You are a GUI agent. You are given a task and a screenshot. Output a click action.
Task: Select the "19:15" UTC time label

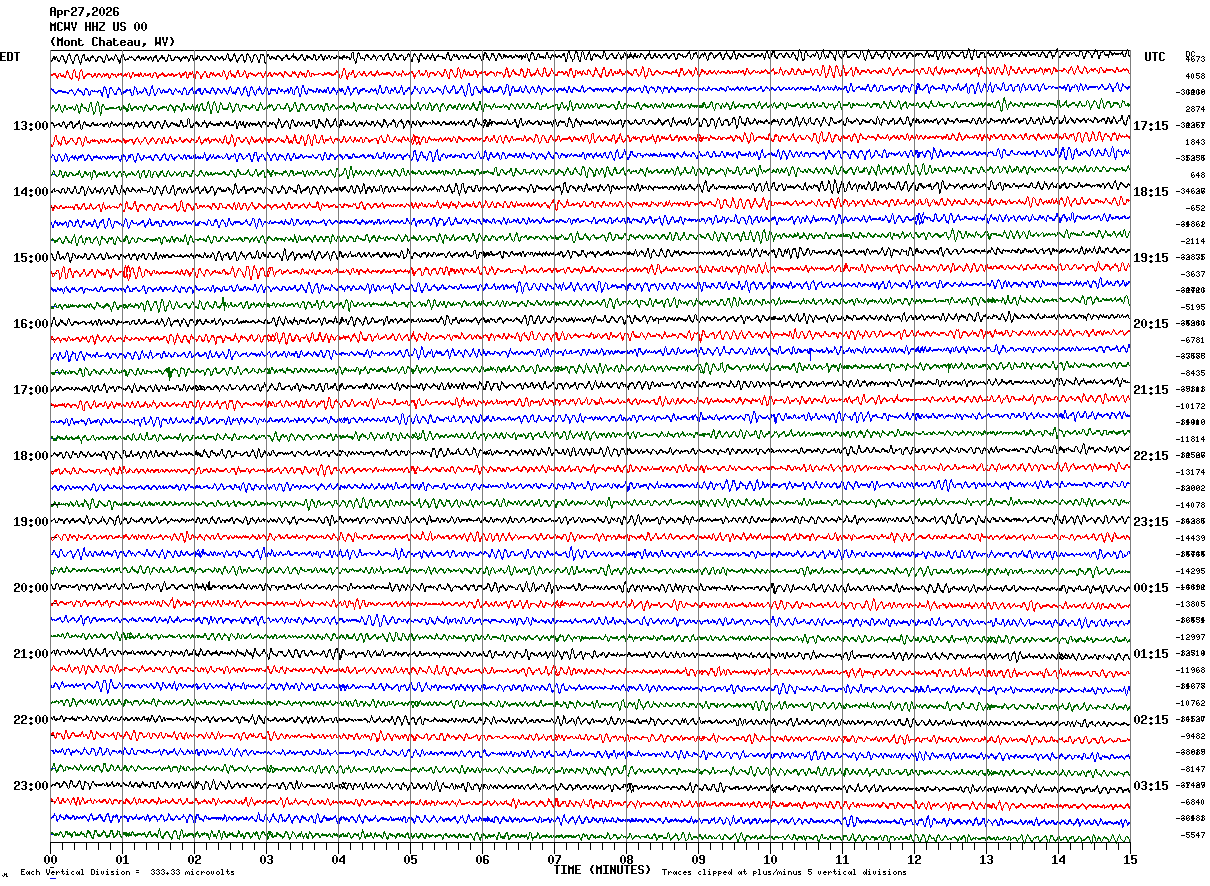pos(1151,258)
